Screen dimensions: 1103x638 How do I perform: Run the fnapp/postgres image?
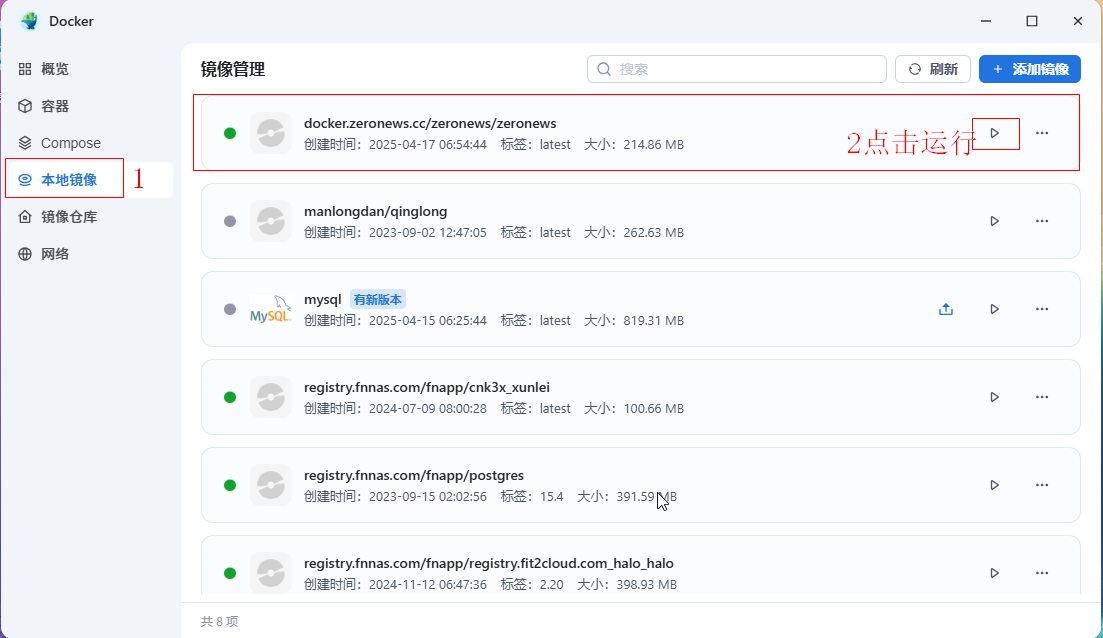pos(995,485)
